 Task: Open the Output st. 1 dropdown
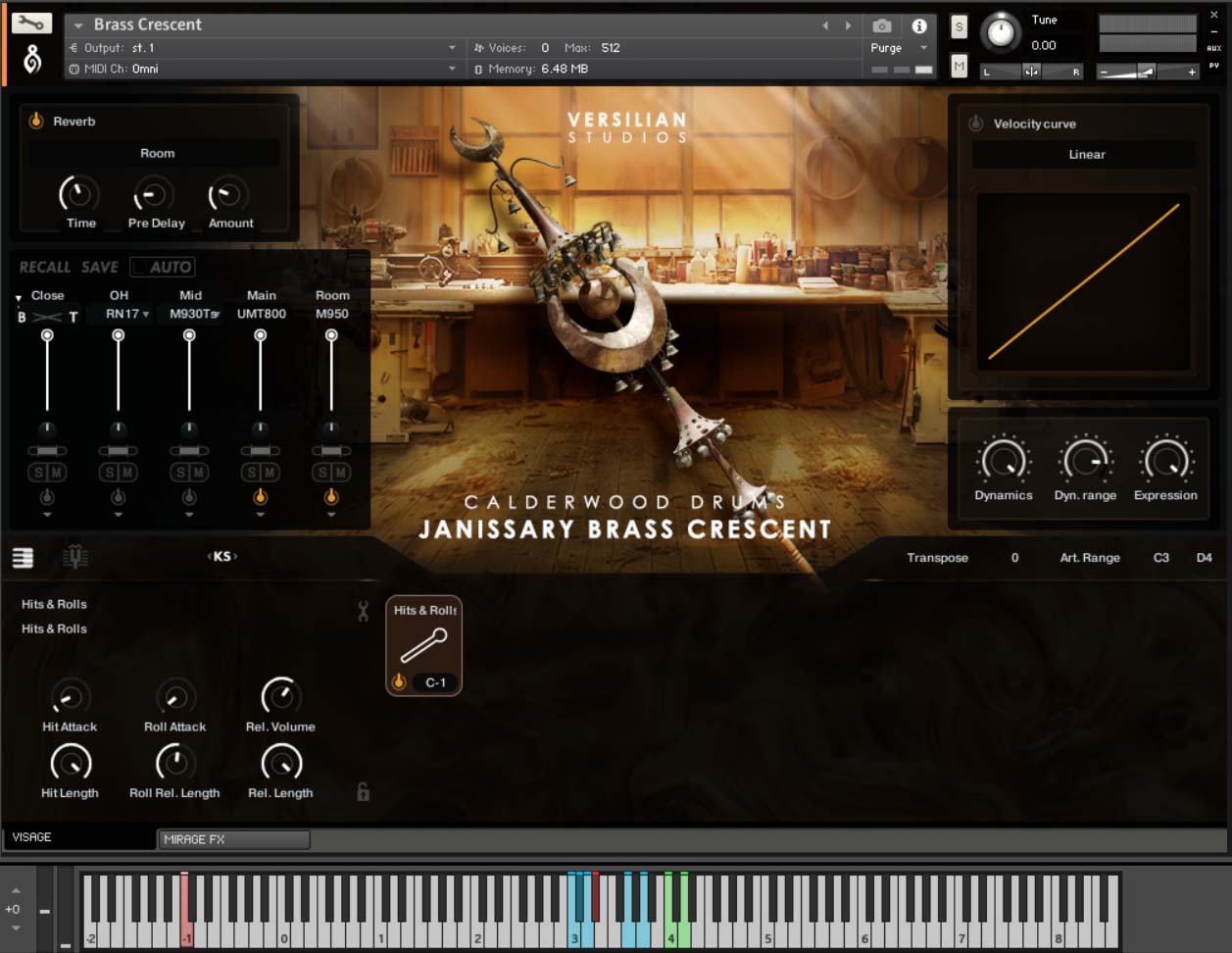(x=263, y=47)
